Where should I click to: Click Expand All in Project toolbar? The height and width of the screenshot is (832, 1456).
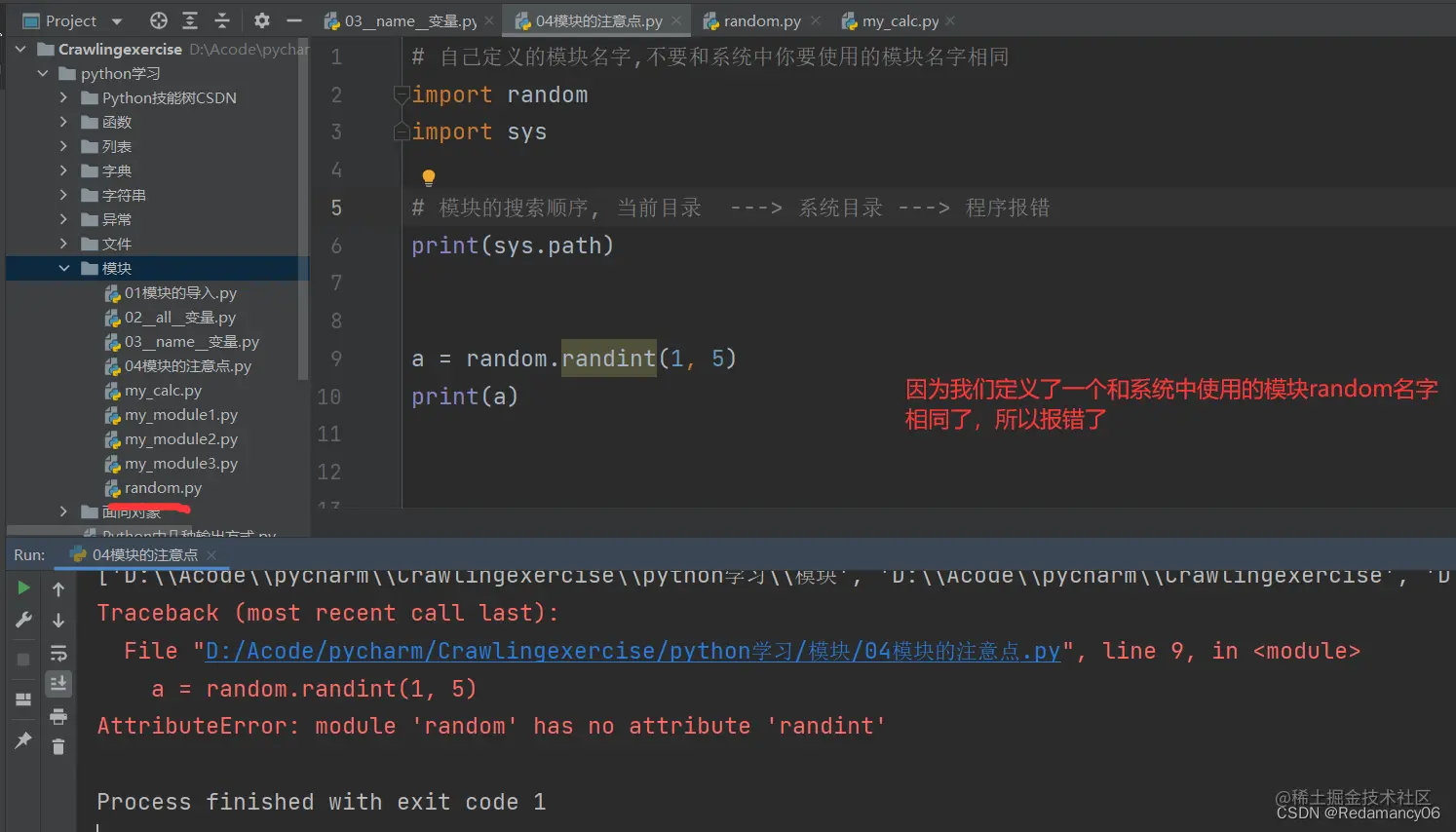tap(190, 20)
